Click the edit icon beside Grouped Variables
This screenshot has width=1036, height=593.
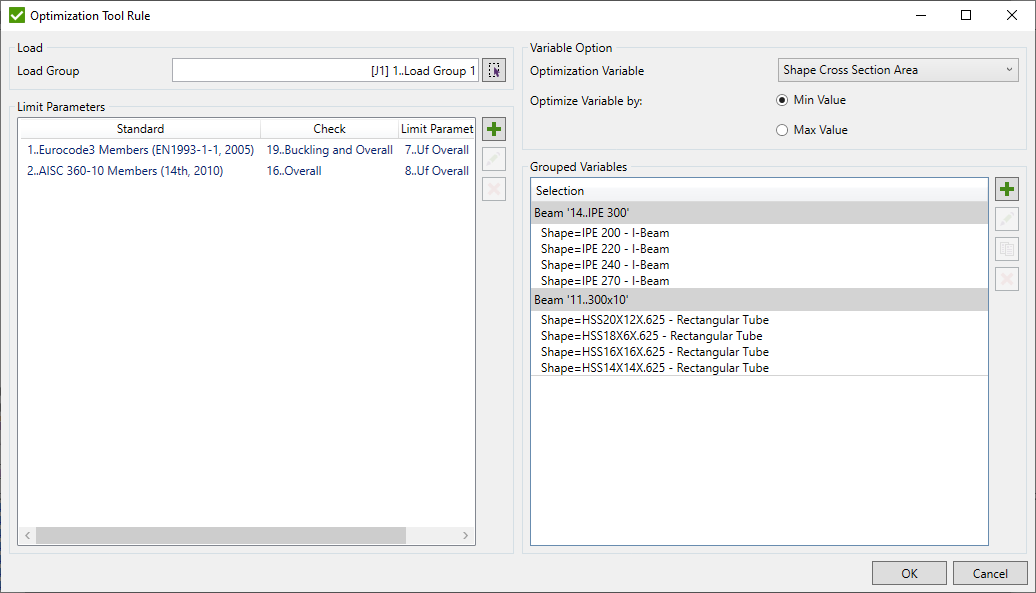[1006, 218]
